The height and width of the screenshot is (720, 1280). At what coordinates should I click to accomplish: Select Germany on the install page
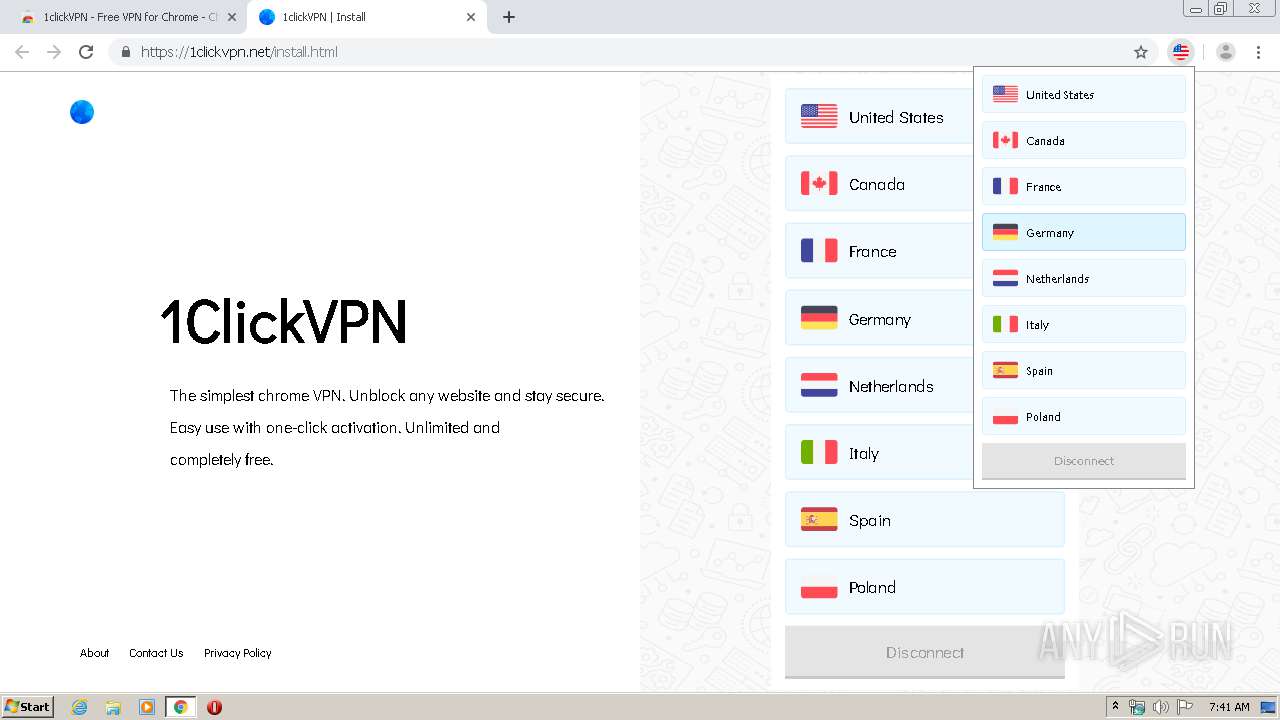(879, 319)
